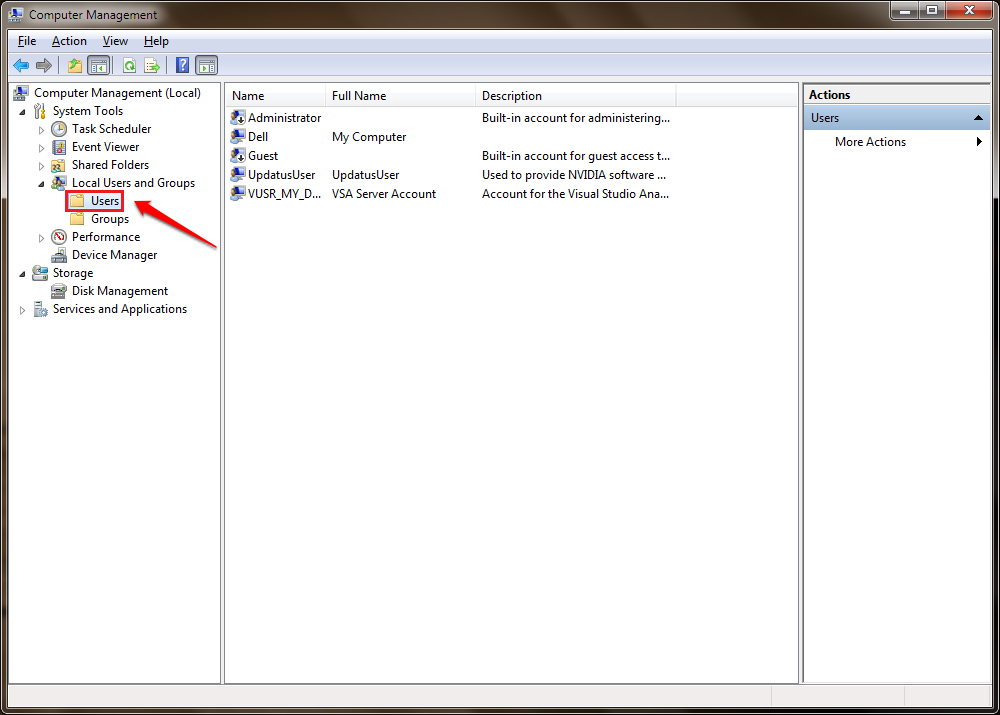Select the UpdatusUser row in the list

281,175
